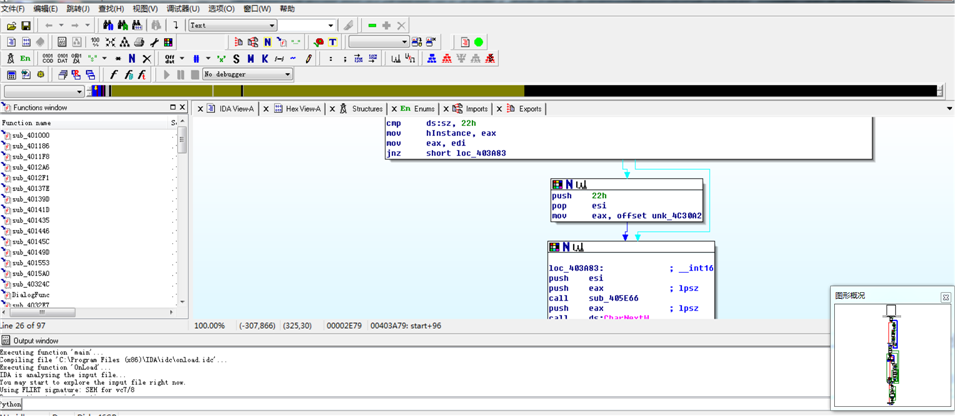The width and height of the screenshot is (955, 416).
Task: Open the 编辑(E) menu
Action: coord(46,9)
